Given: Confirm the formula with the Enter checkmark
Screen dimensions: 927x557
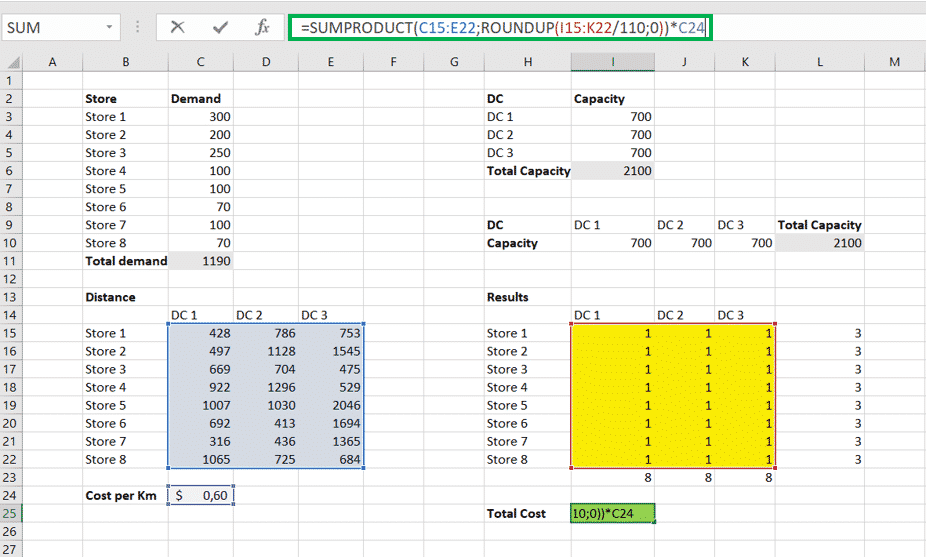Looking at the screenshot, I should pyautogui.click(x=220, y=27).
